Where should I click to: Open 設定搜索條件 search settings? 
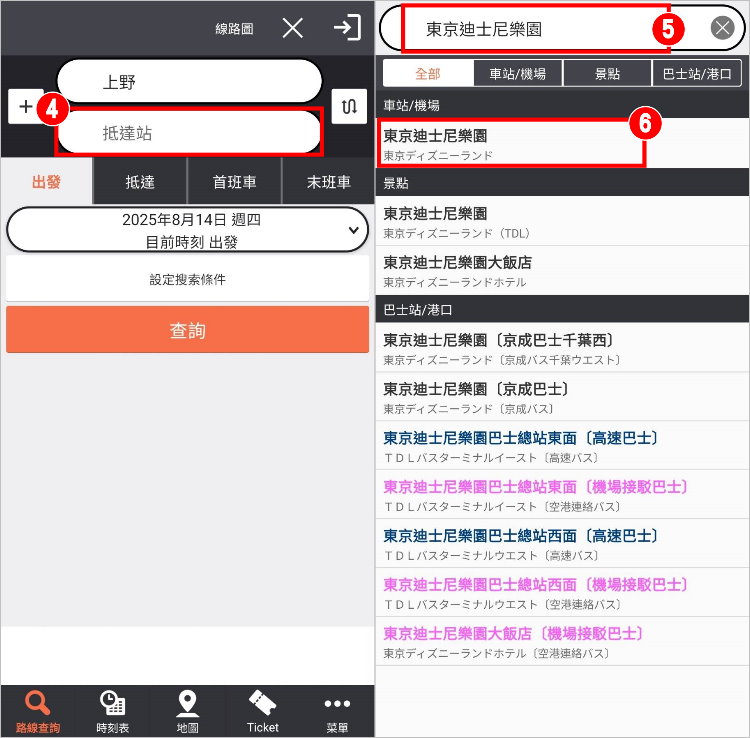pyautogui.click(x=188, y=279)
